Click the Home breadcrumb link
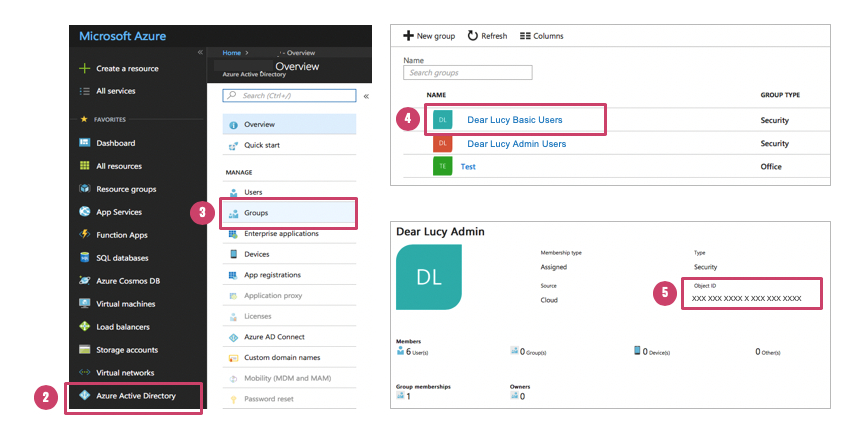The image size is (851, 441). tap(232, 52)
